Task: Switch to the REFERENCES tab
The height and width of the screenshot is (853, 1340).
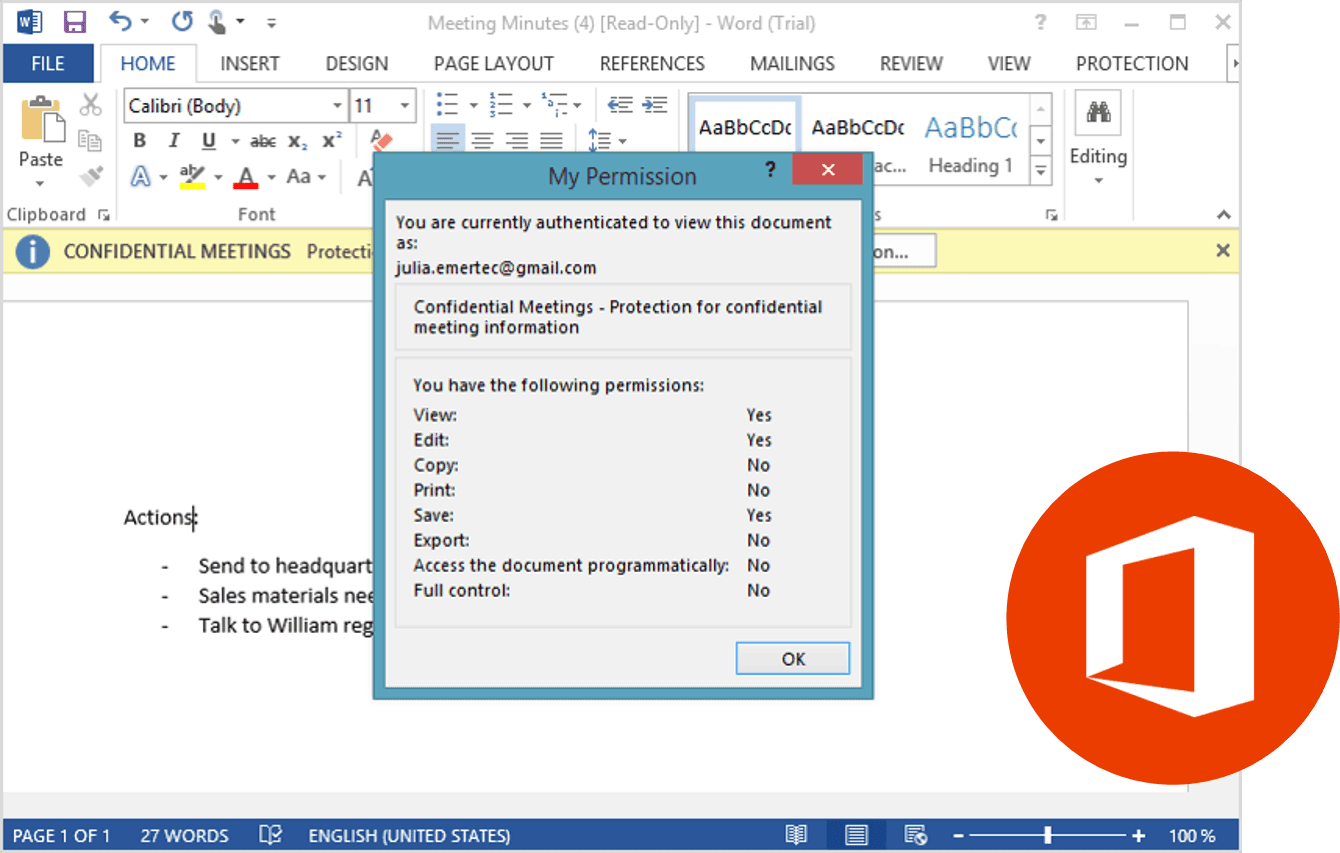Action: pyautogui.click(x=652, y=63)
